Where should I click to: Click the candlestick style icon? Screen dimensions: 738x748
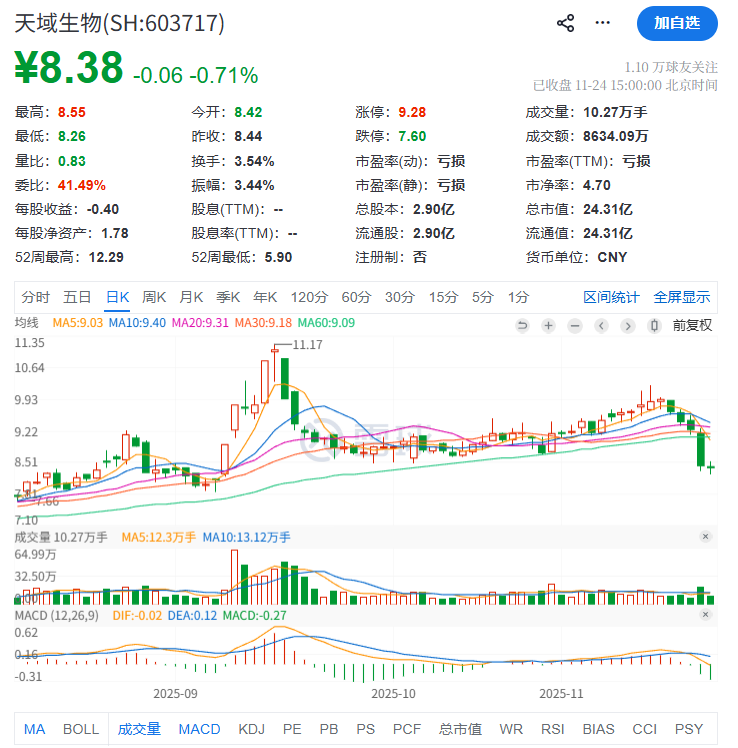click(x=654, y=326)
